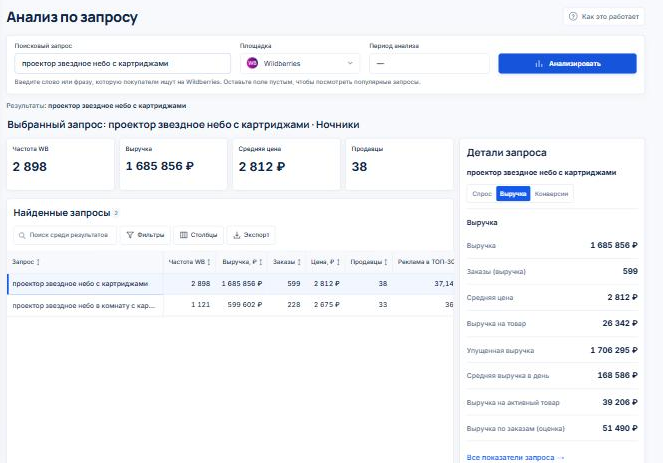Click the Заказы (выручка) row label

[x=496, y=271]
